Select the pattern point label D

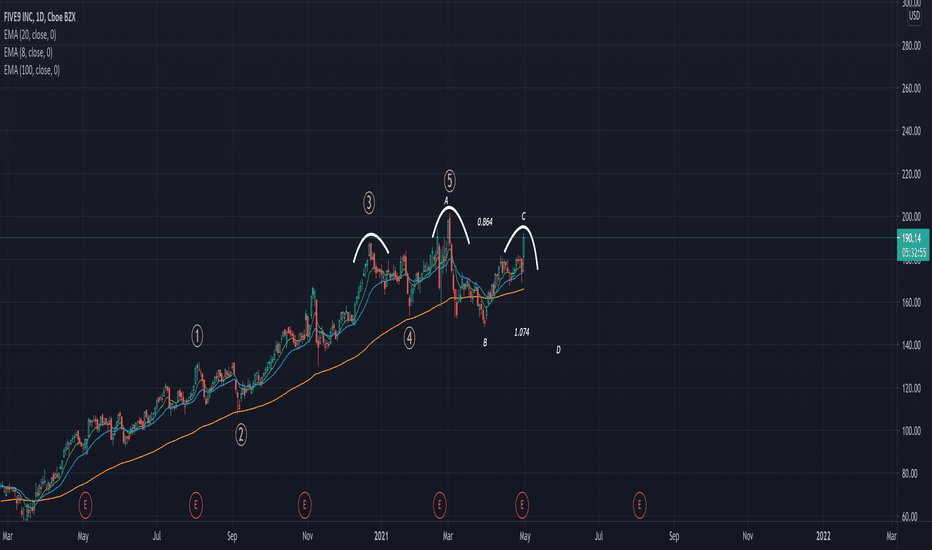558,350
